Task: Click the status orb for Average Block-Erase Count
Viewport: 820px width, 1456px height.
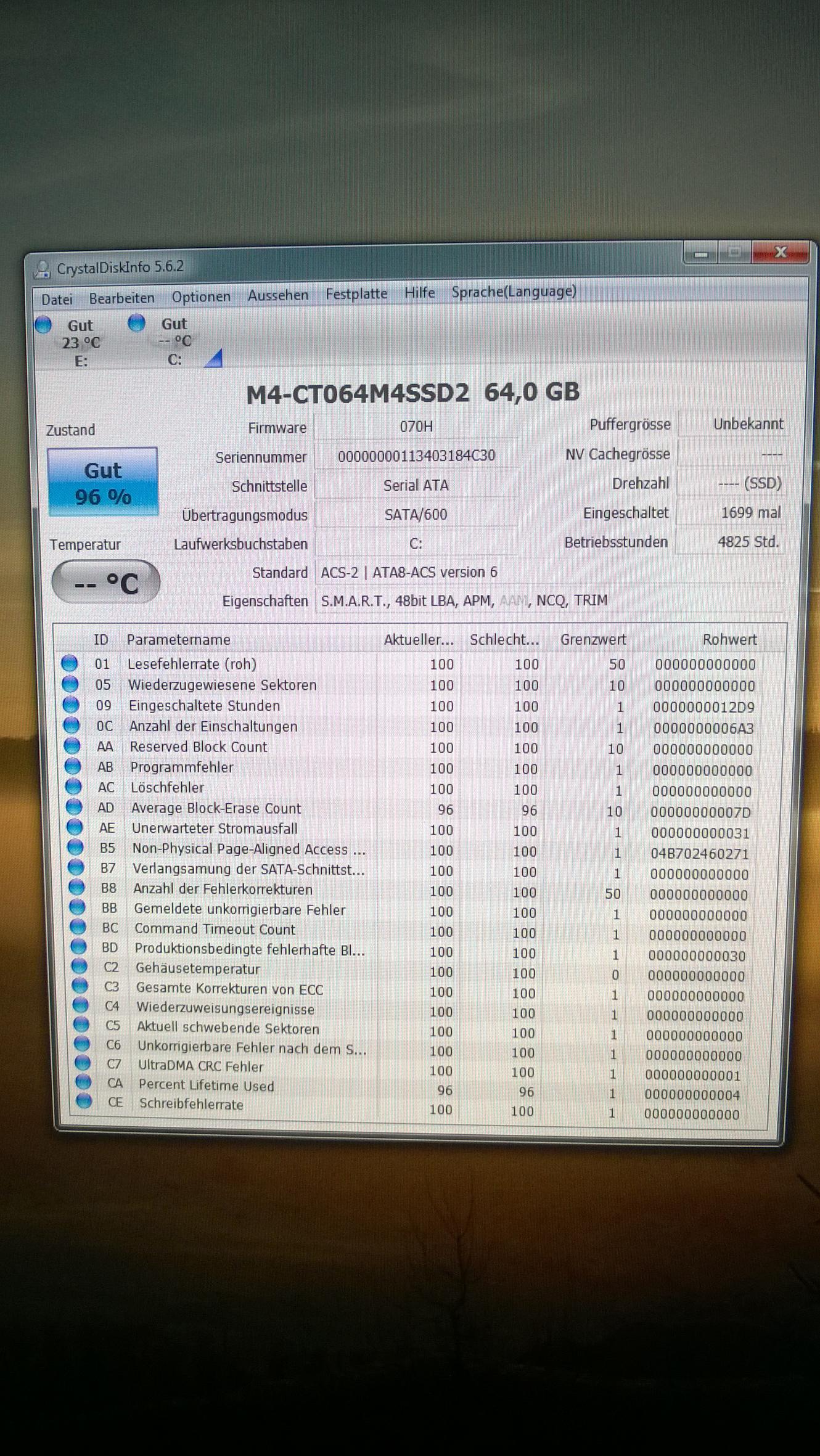Action: tap(74, 807)
